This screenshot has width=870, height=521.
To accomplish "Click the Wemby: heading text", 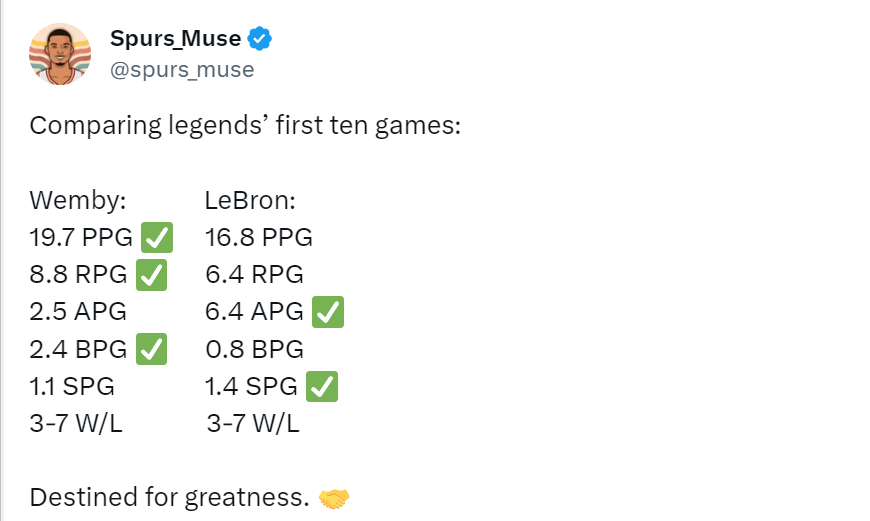I will pyautogui.click(x=78, y=200).
